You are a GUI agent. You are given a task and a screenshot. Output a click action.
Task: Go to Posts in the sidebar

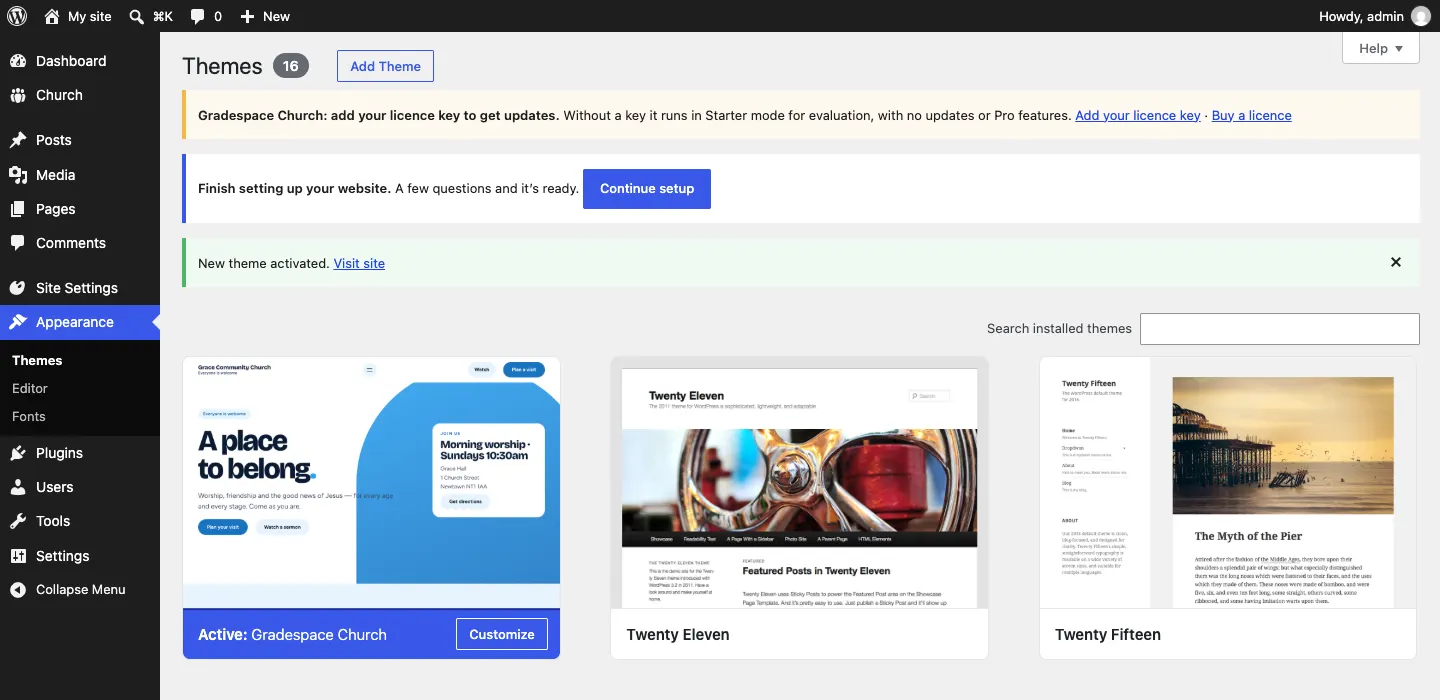(80, 140)
